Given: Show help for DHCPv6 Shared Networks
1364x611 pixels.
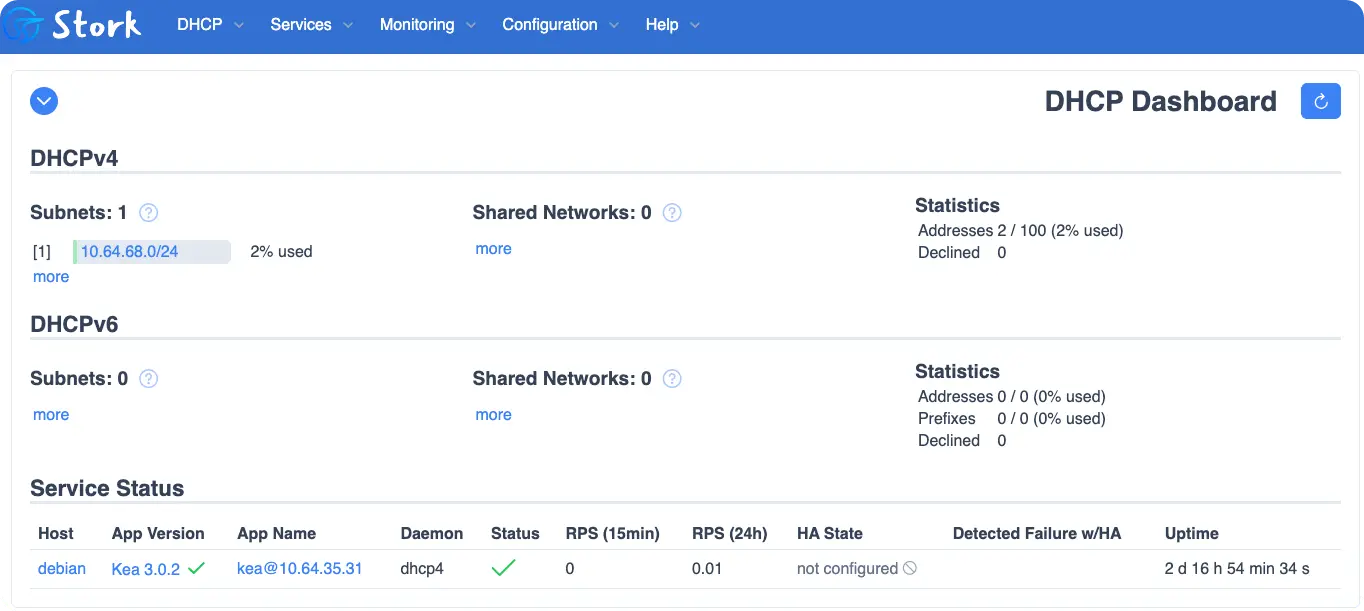Looking at the screenshot, I should 672,379.
